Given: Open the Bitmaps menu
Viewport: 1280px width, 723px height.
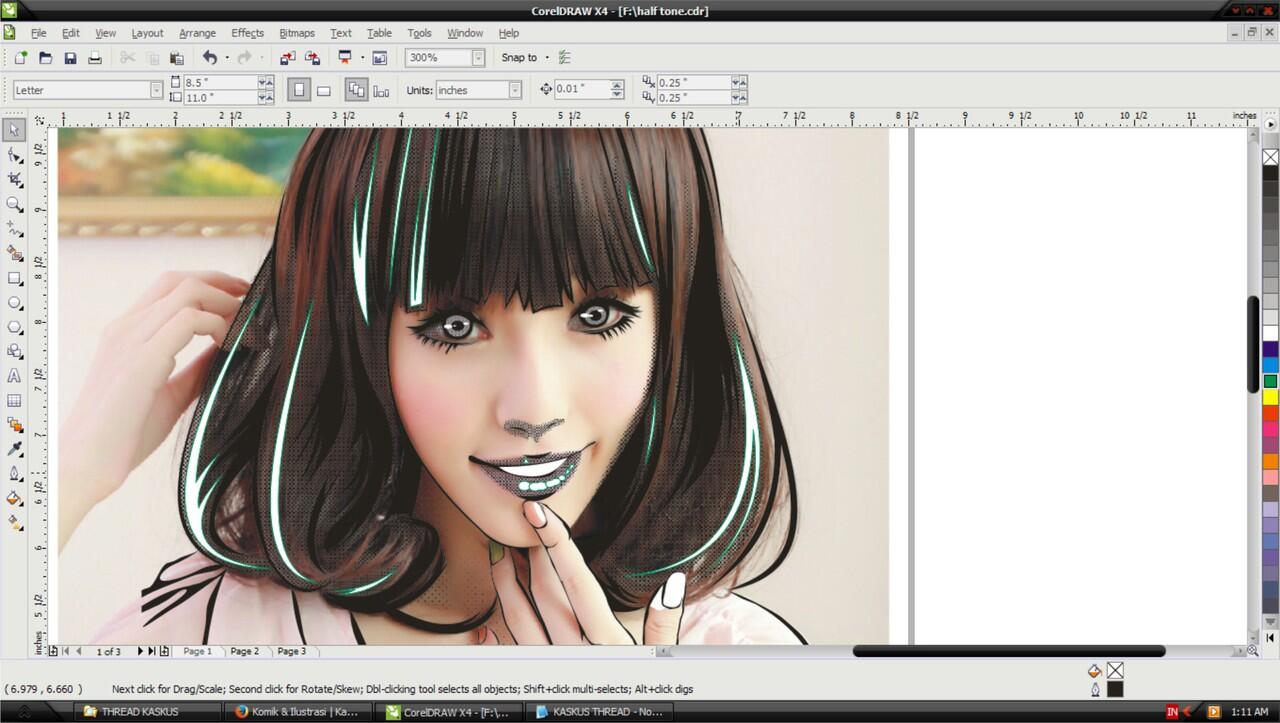Looking at the screenshot, I should [x=297, y=33].
